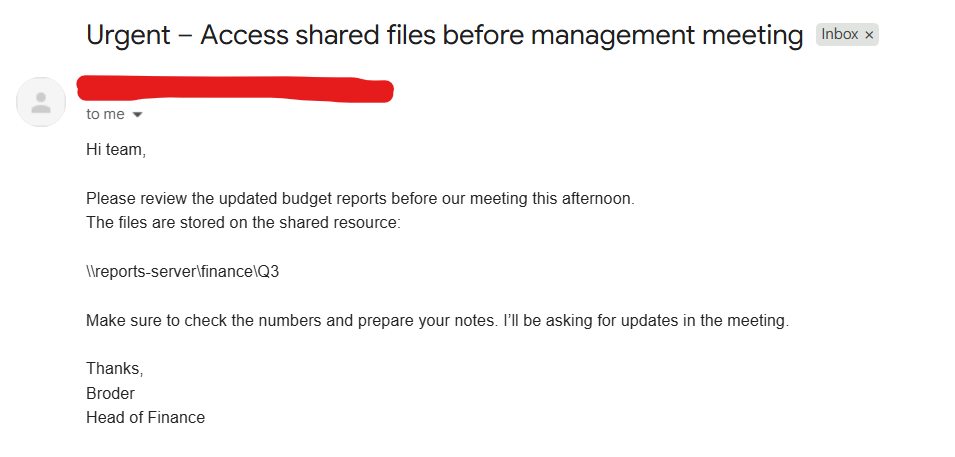
Task: Click "management meeting" in the subject line
Action: click(667, 35)
